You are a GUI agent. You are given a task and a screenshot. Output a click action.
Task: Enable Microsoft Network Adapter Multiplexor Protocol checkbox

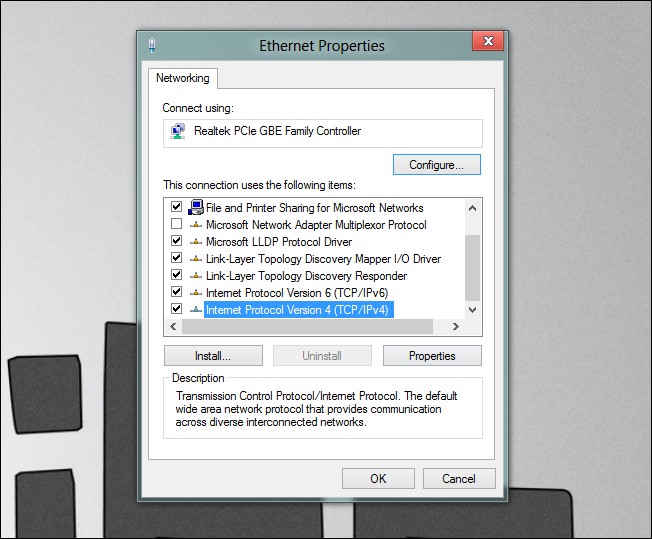pyautogui.click(x=176, y=224)
